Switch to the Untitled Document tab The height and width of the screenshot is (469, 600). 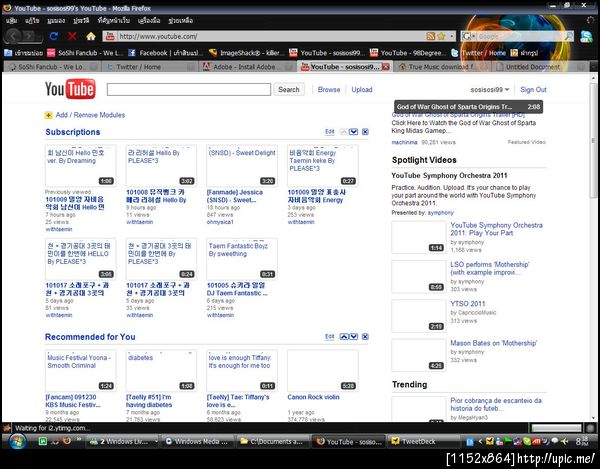coord(540,67)
